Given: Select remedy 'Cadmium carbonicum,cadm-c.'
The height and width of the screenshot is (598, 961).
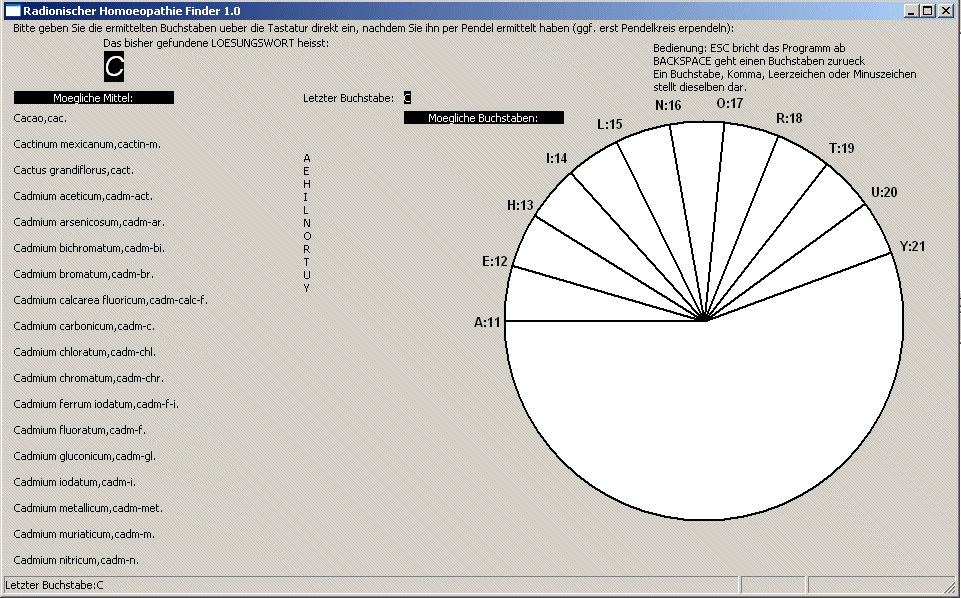Looking at the screenshot, I should [84, 326].
